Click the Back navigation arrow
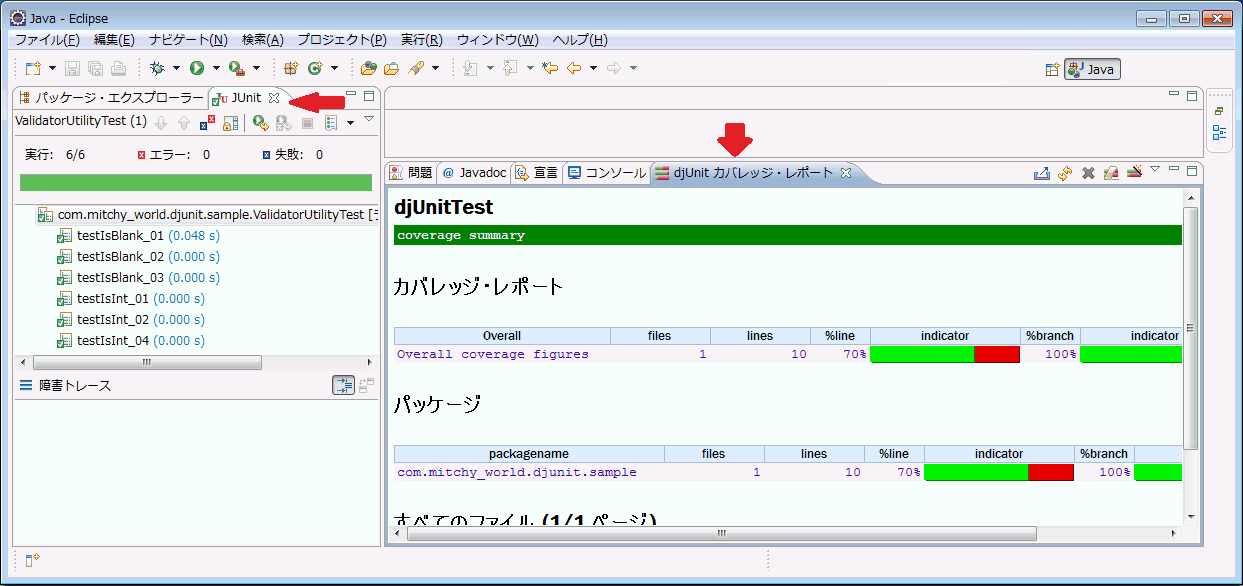1243x586 pixels. coord(574,68)
